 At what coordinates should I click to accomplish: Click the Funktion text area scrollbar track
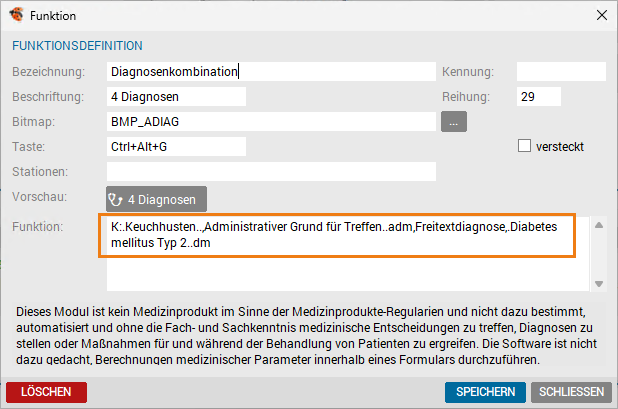tap(598, 255)
